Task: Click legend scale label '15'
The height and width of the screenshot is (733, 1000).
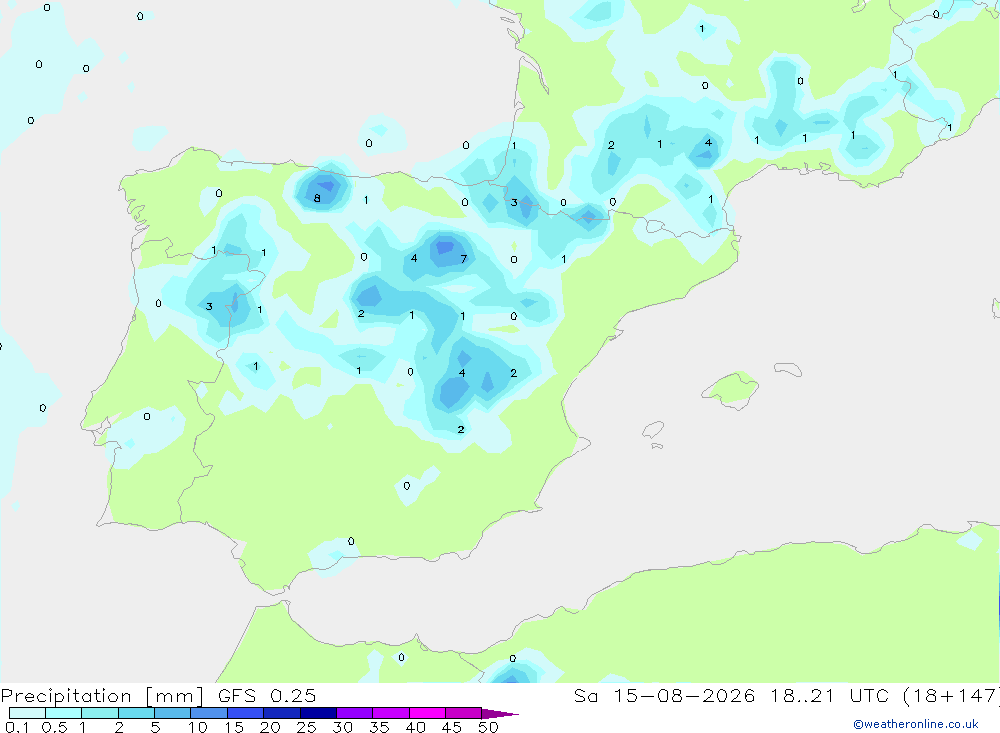Action: tap(233, 727)
